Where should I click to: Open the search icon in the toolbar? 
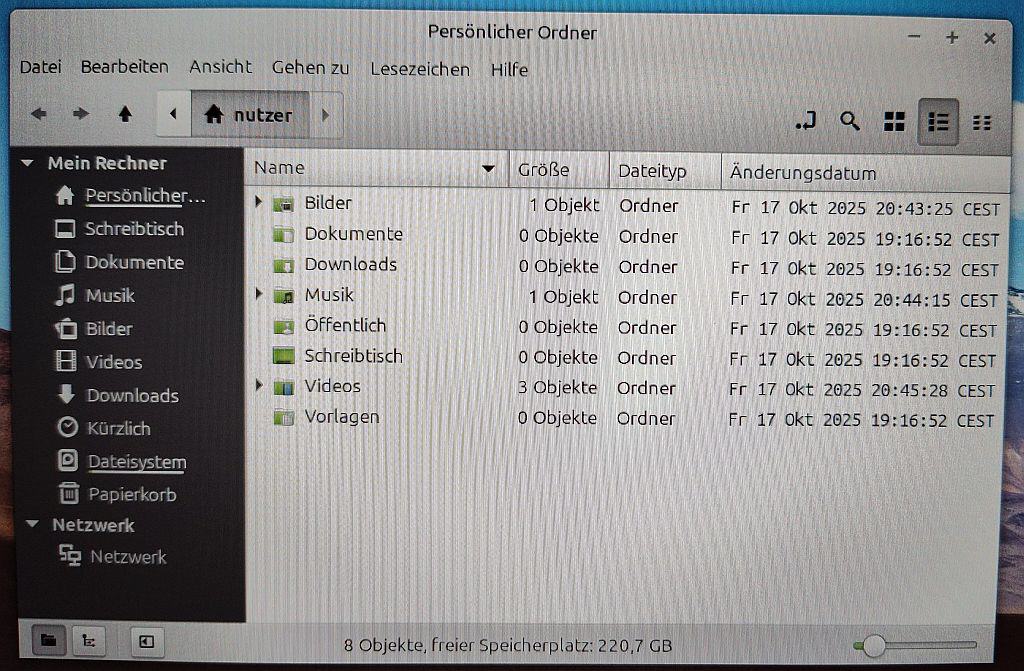[x=849, y=121]
